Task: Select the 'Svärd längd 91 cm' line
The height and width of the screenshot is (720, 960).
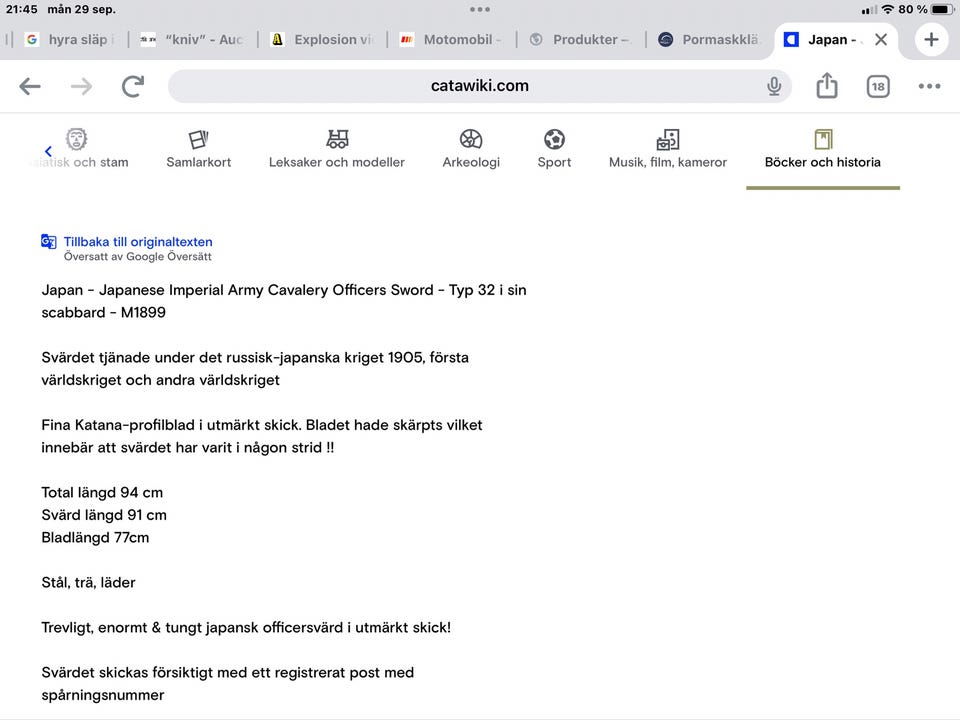Action: tap(104, 516)
